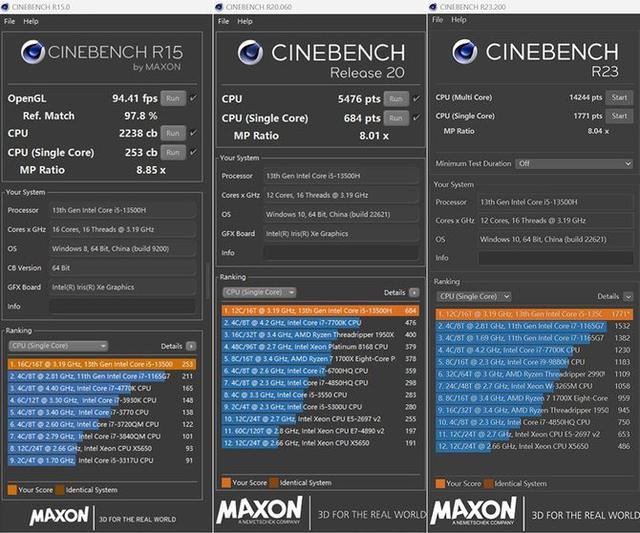This screenshot has width=640, height=533.
Task: Click the R20 Details arrow icon
Action: coord(413,293)
